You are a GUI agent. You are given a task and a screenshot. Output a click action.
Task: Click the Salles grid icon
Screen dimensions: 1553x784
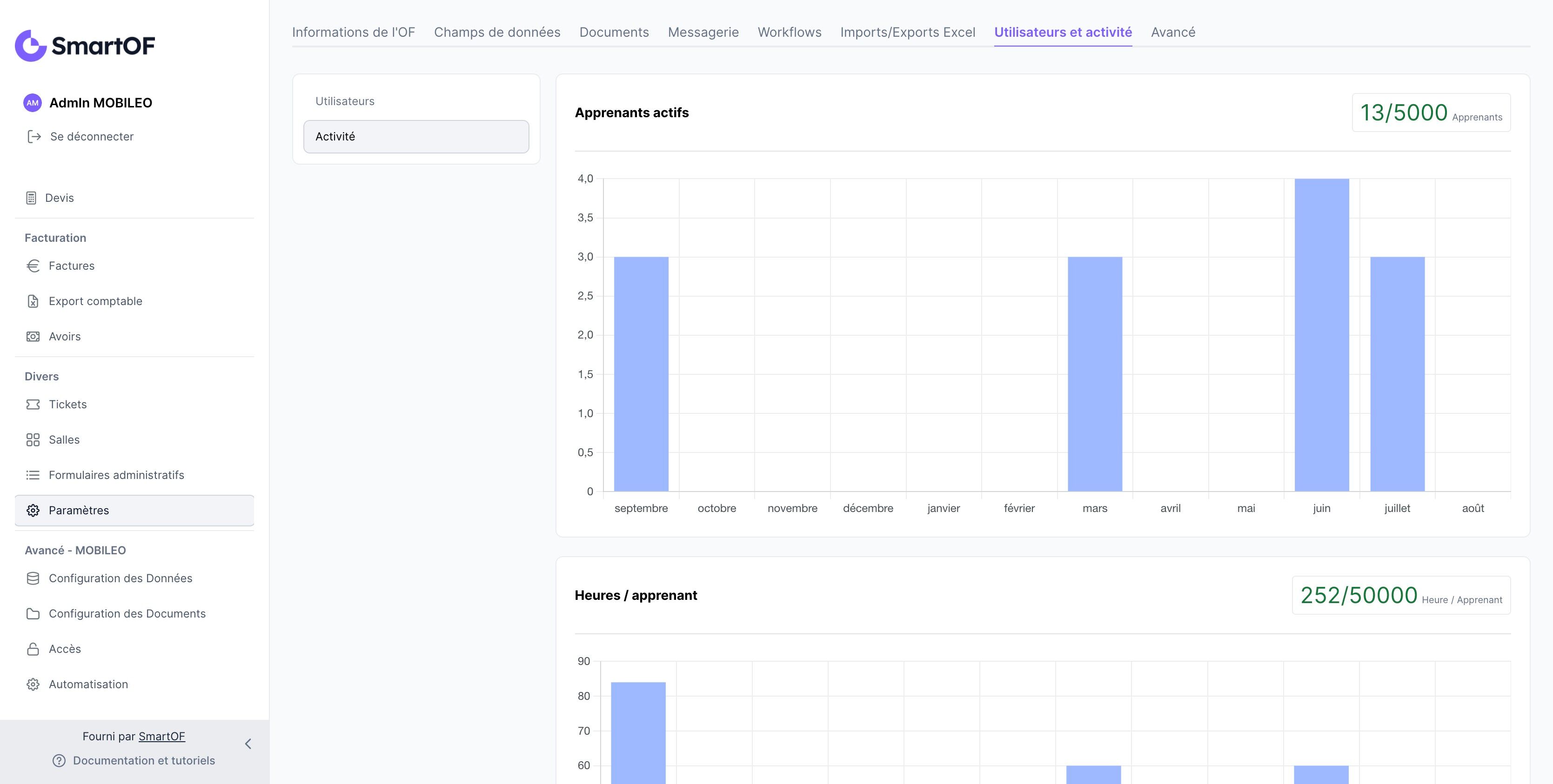33,440
